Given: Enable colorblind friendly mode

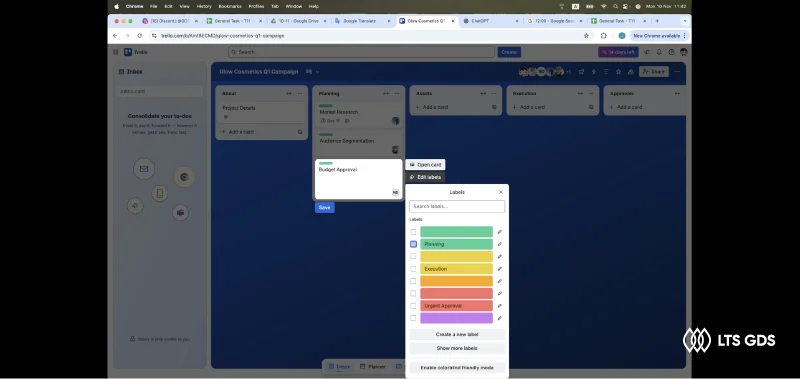Looking at the screenshot, I should (x=457, y=367).
